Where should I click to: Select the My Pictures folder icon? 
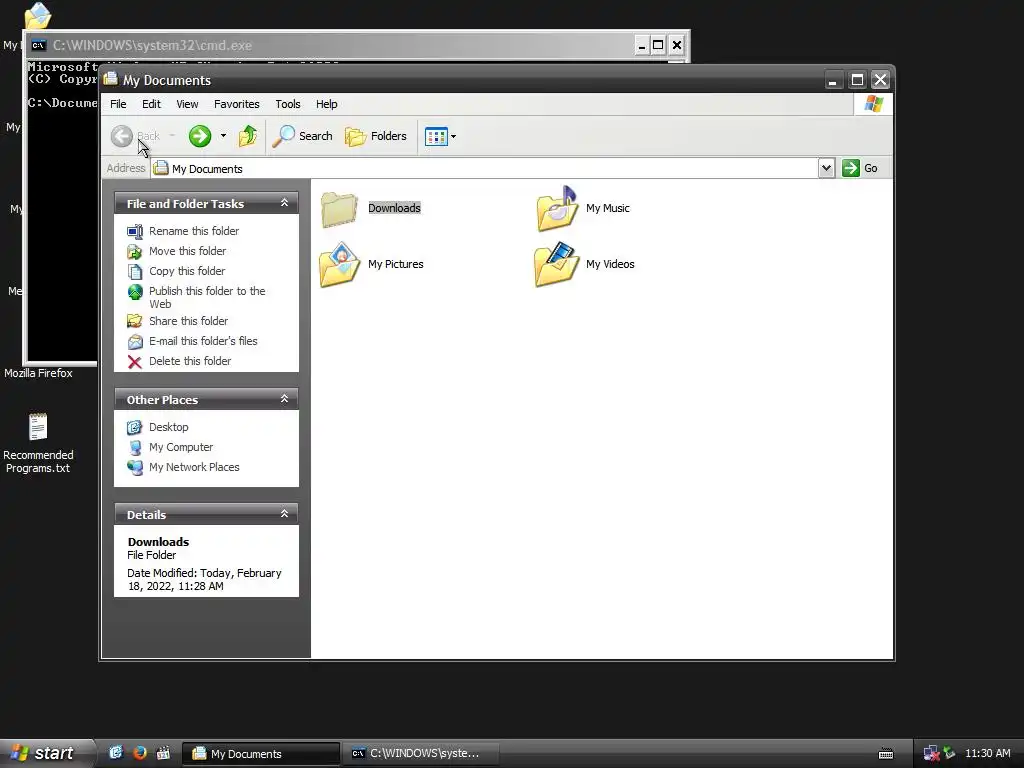pos(339,264)
